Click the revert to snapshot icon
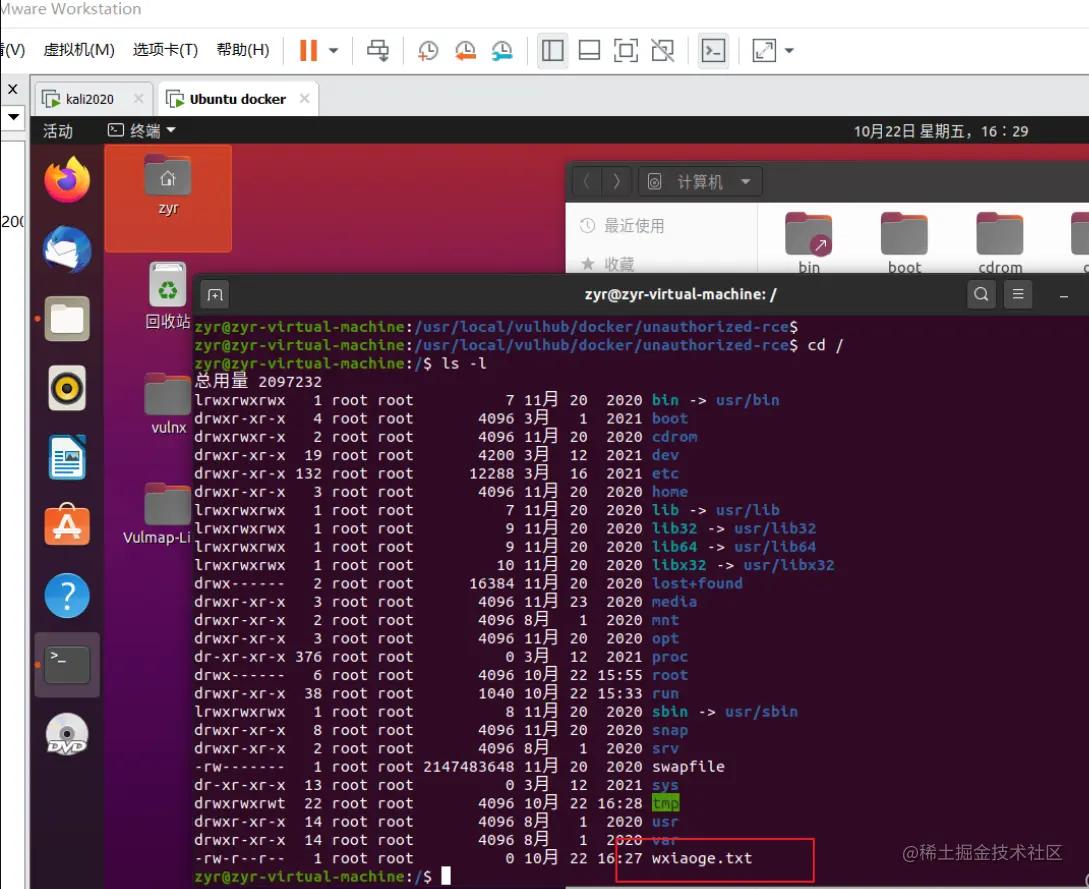This screenshot has height=889, width=1089. point(465,50)
